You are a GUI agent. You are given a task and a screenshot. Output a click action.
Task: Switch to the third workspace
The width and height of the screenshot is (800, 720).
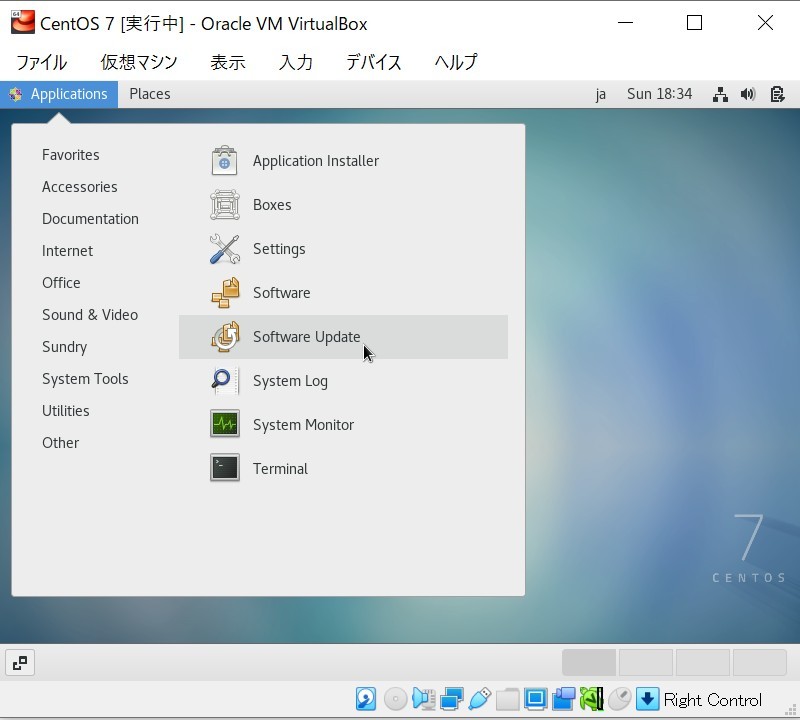[703, 663]
